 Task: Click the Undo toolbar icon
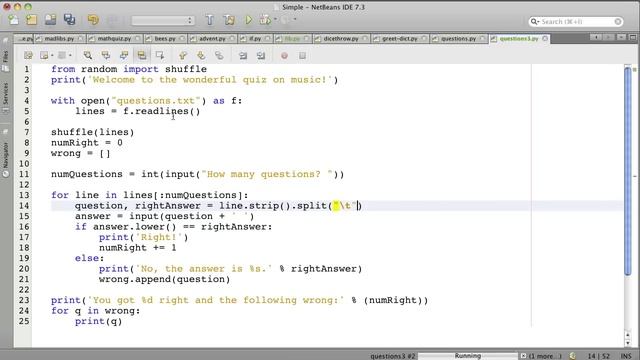pos(93,20)
